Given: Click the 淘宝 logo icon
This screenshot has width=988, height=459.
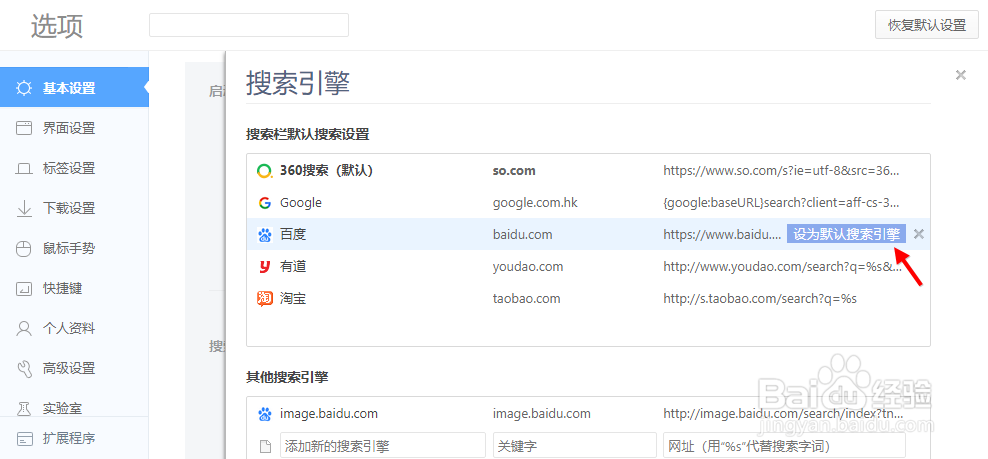Looking at the screenshot, I should click(x=265, y=299).
